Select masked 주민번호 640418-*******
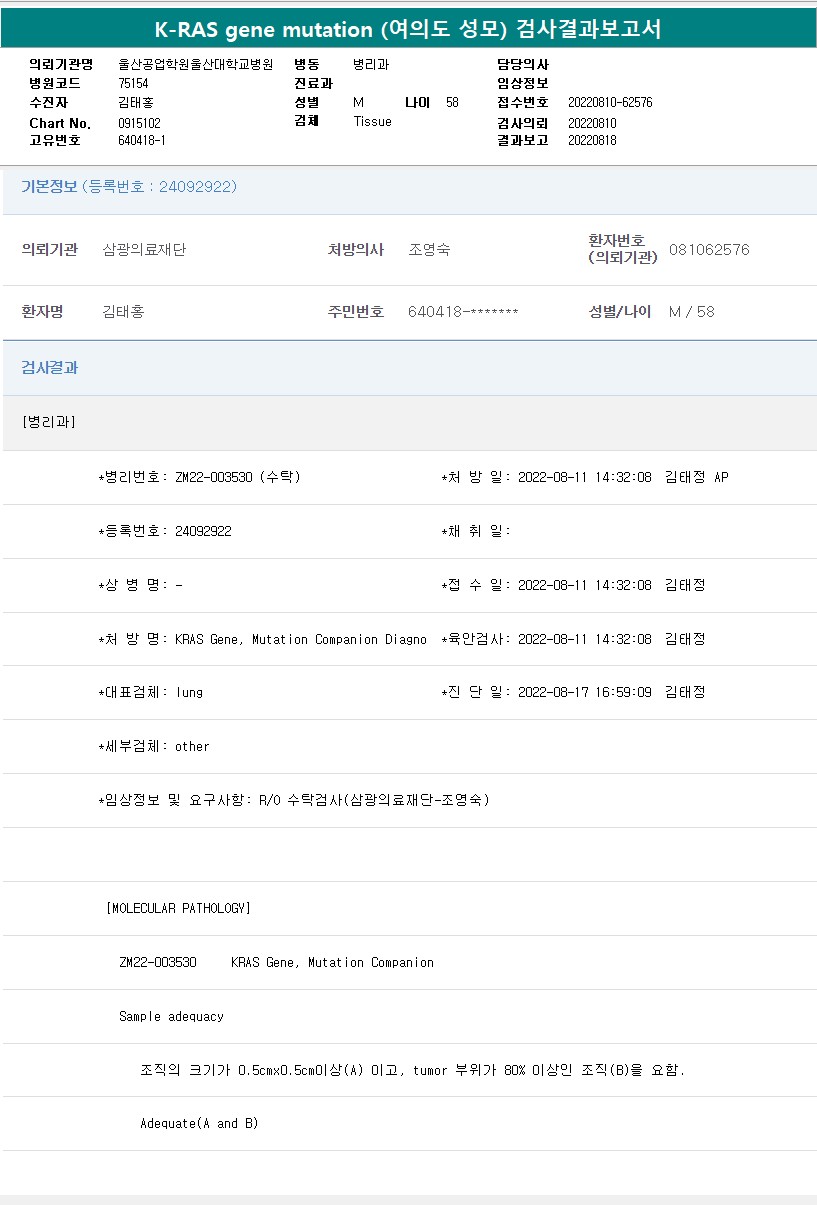The height and width of the screenshot is (1205, 817). pyautogui.click(x=463, y=312)
